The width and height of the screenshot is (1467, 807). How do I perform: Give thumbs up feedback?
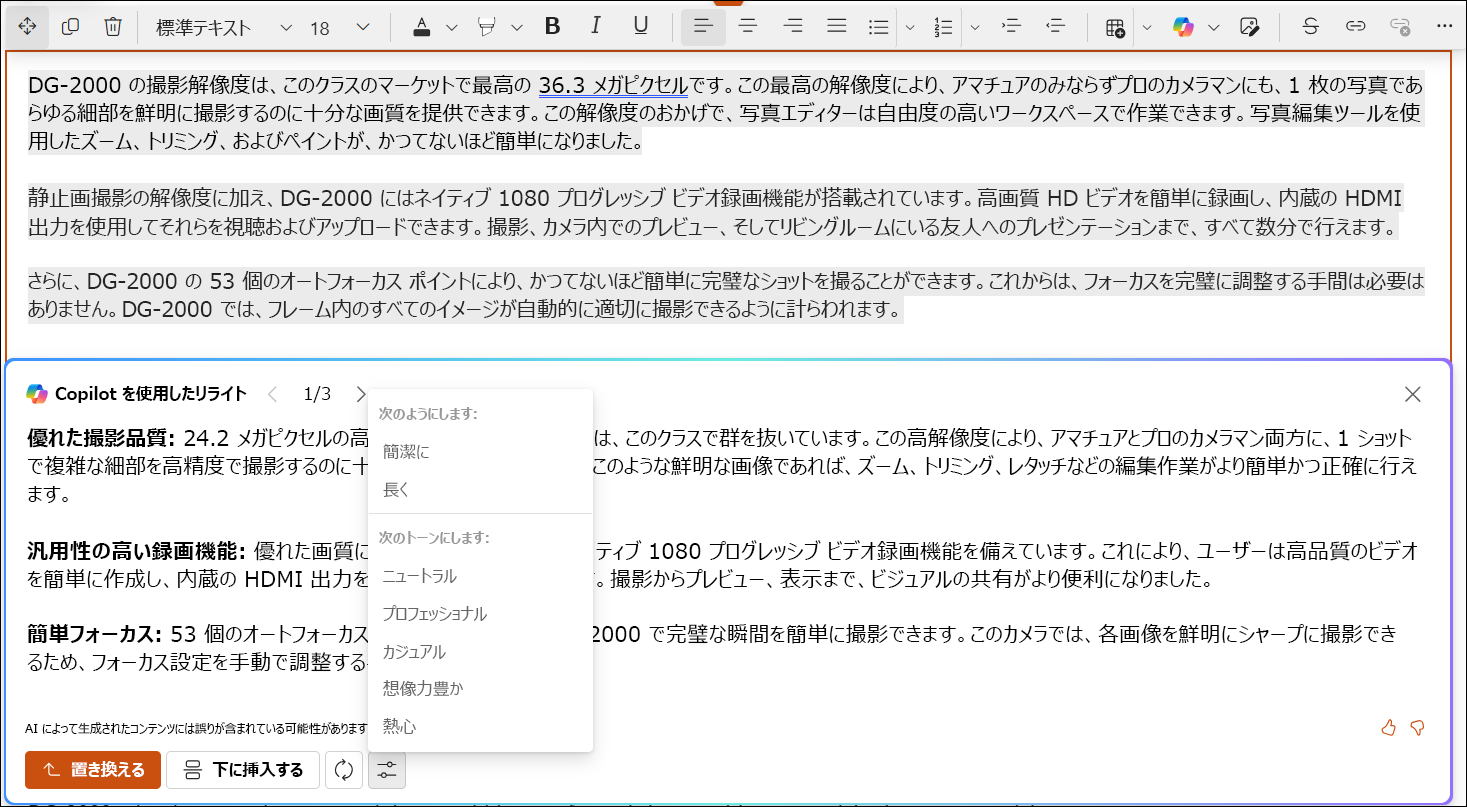tap(1388, 727)
